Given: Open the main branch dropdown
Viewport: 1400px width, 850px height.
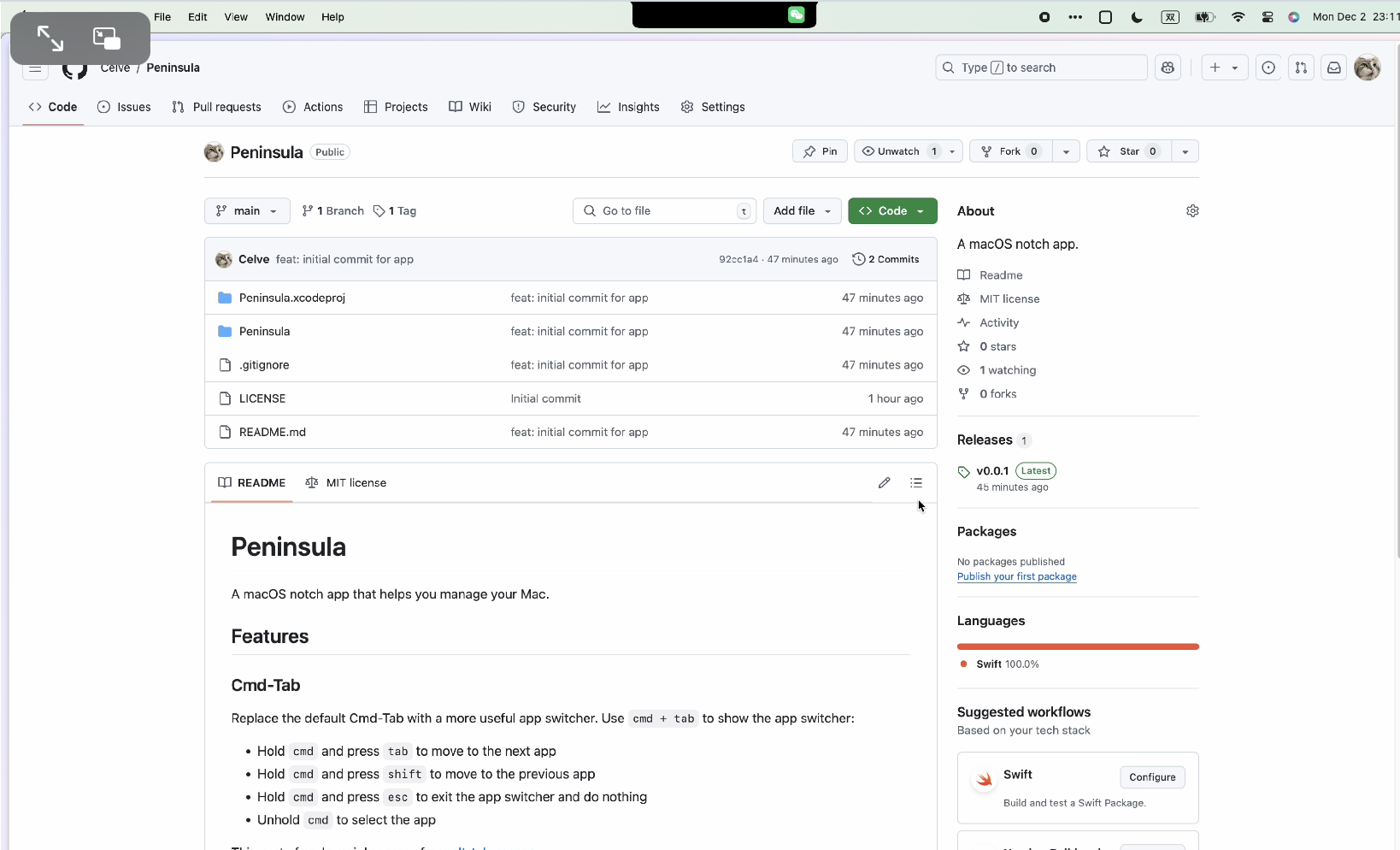Looking at the screenshot, I should 247,211.
